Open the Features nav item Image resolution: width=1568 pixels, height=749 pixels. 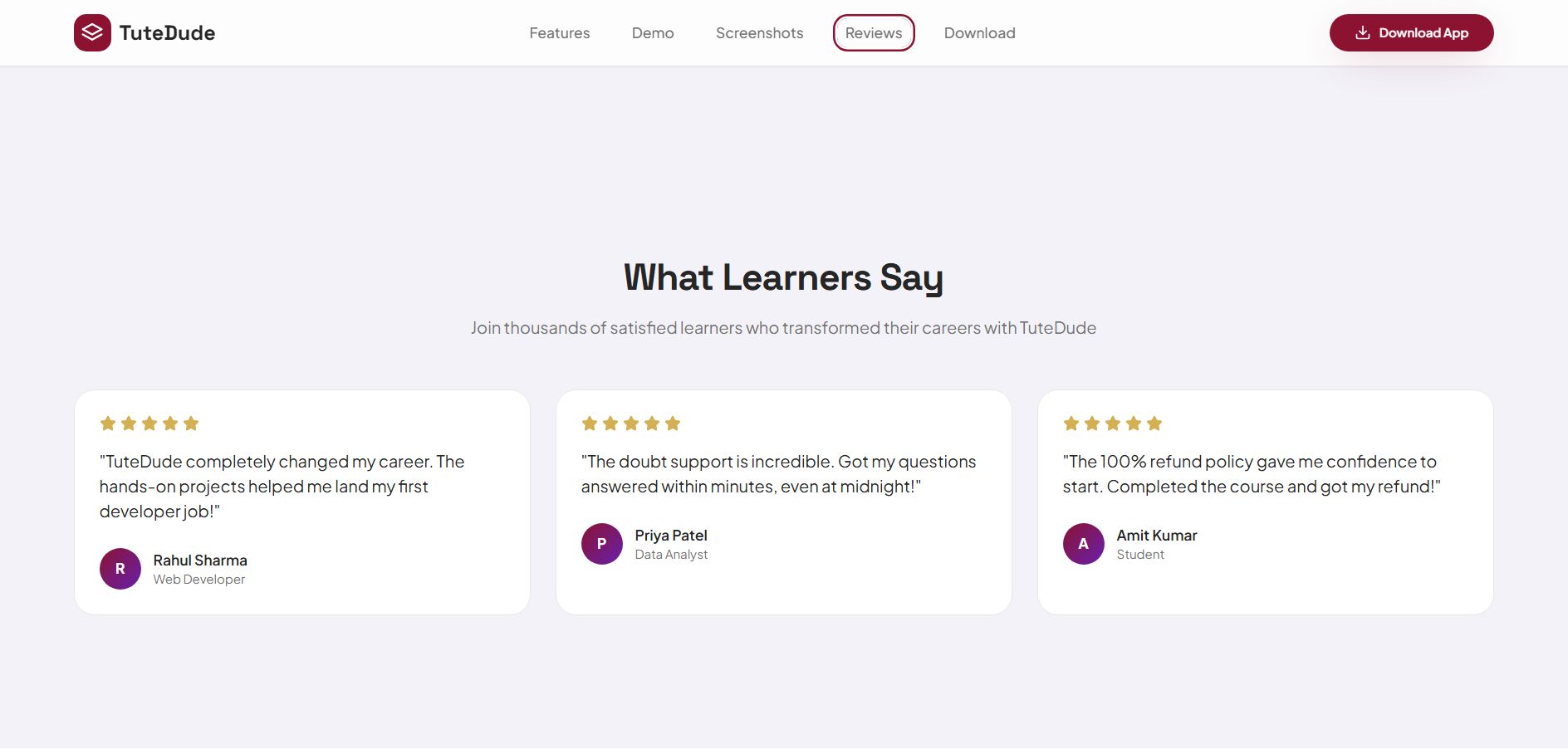click(560, 33)
